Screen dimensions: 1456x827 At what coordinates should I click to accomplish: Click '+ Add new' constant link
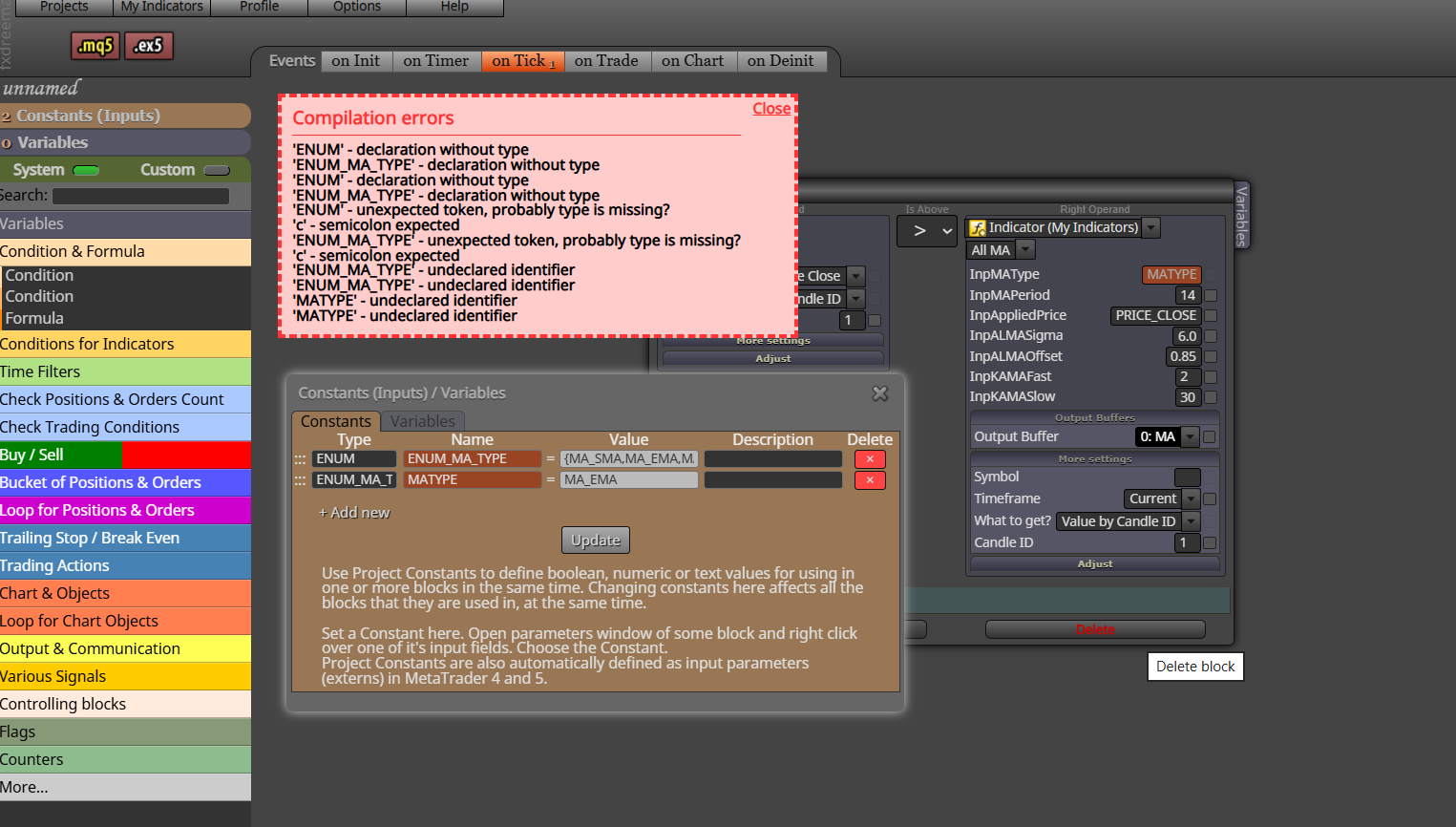(x=354, y=513)
